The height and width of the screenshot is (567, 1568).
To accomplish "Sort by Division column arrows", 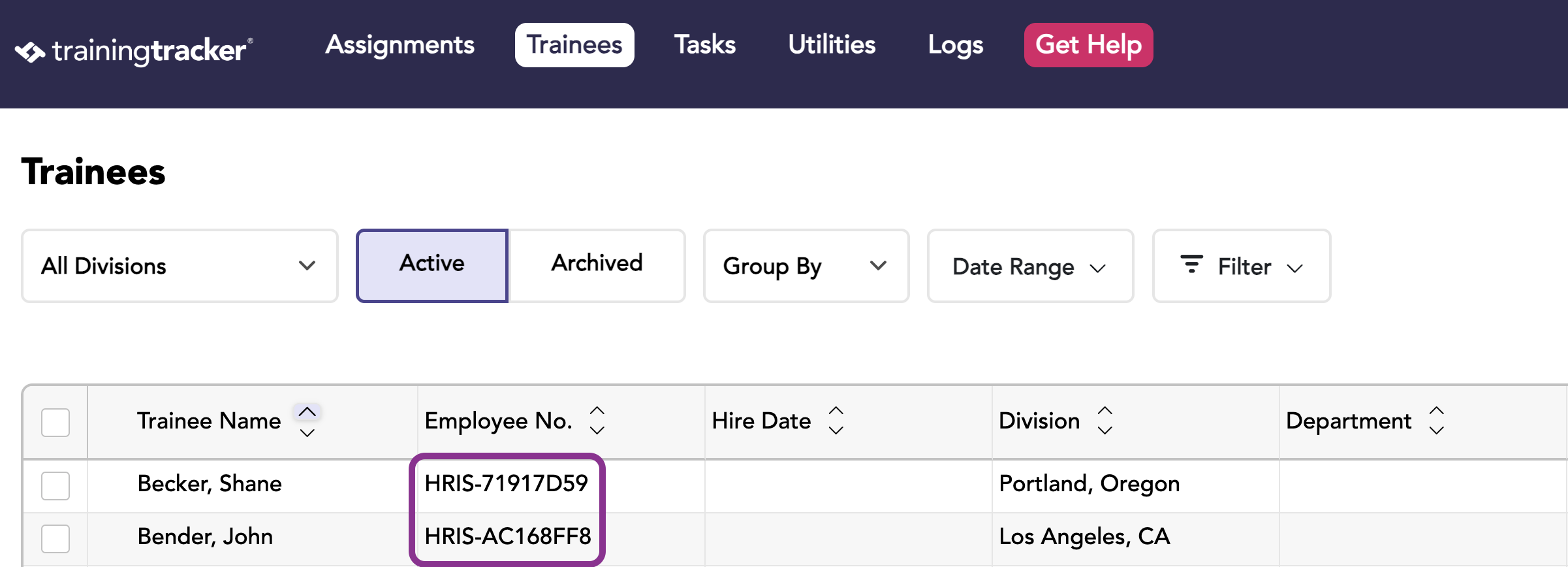I will 1105,421.
